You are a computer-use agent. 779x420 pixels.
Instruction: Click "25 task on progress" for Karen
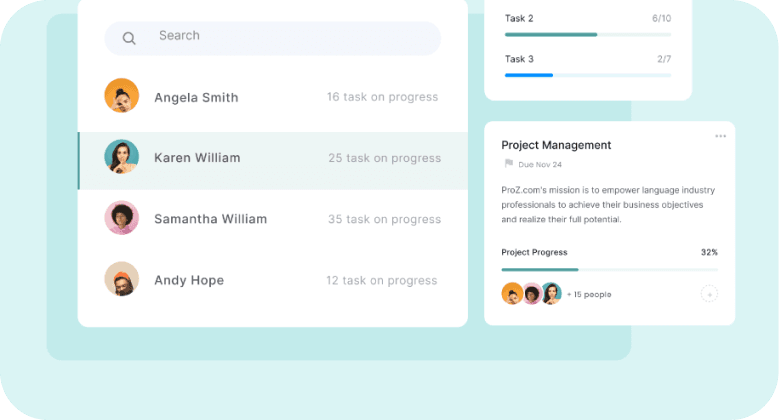(x=384, y=158)
